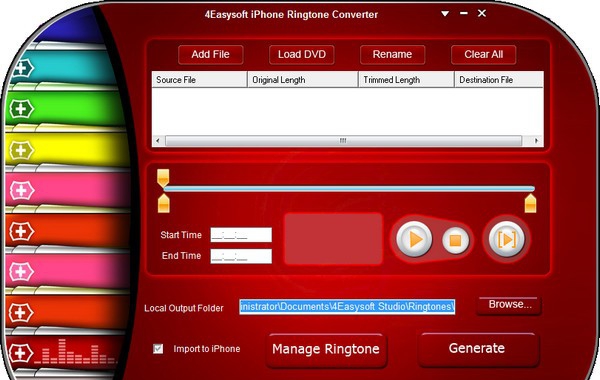Open the dropdown triangle menu in title bar
600x380 pixels.
coord(445,14)
